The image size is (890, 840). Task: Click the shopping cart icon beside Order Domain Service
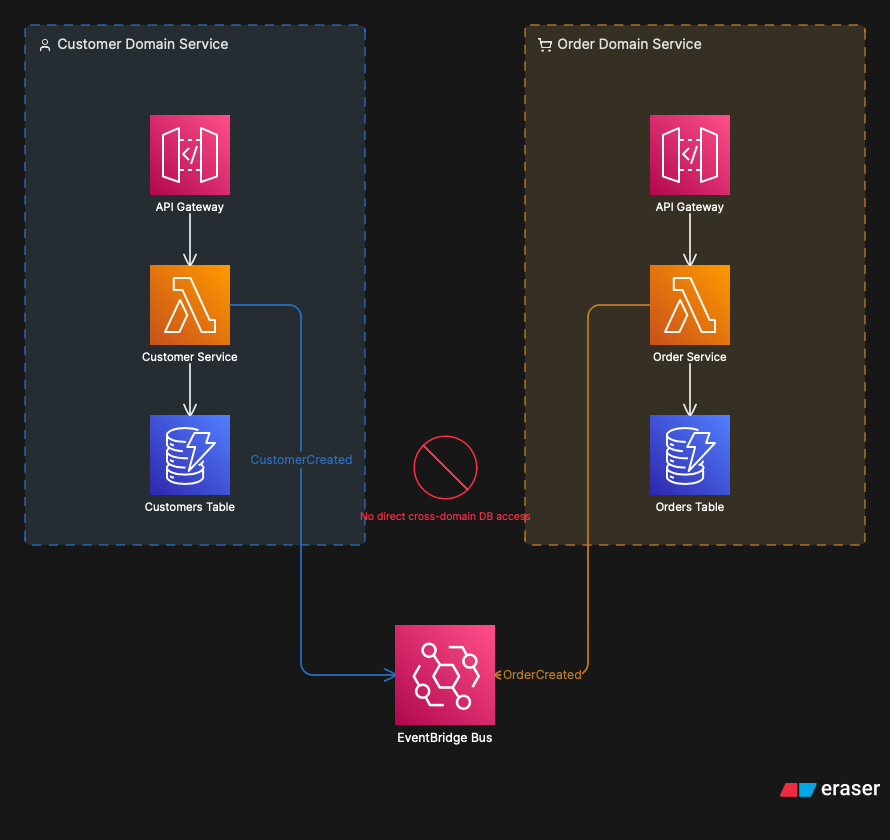[545, 45]
